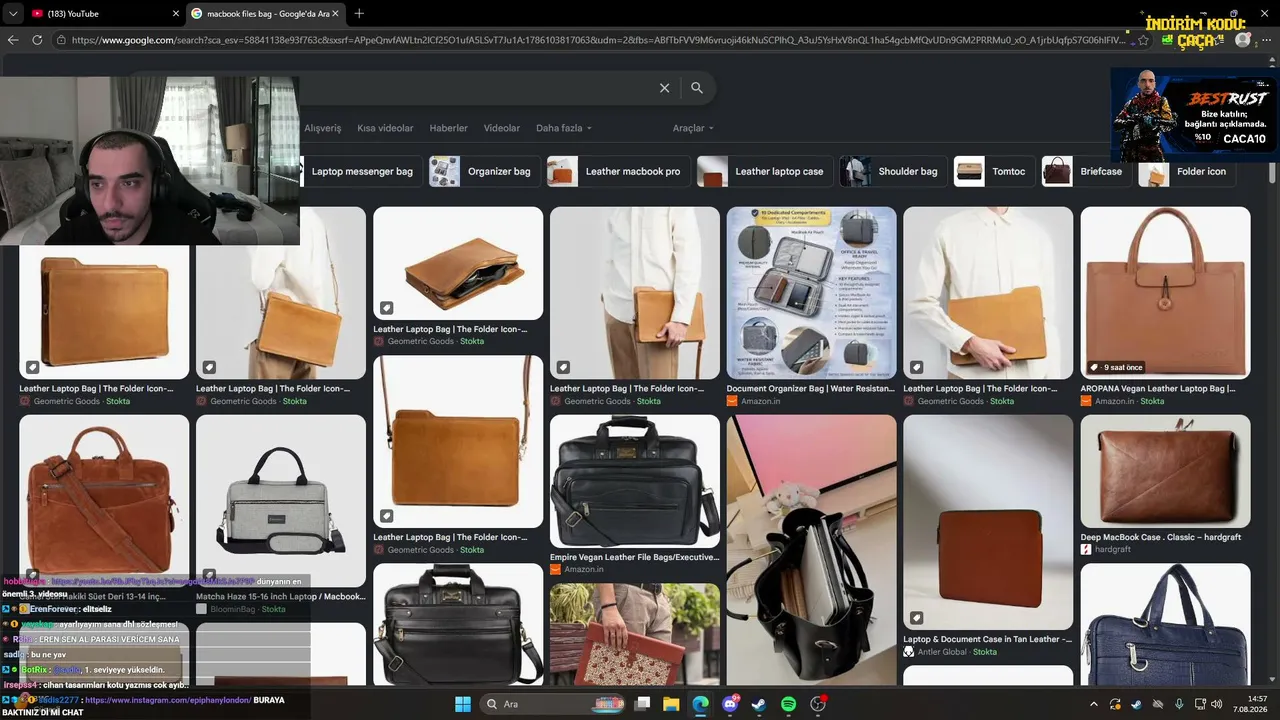Open the navy blue leather briefcase image
The width and height of the screenshot is (1280, 720).
point(1165,624)
